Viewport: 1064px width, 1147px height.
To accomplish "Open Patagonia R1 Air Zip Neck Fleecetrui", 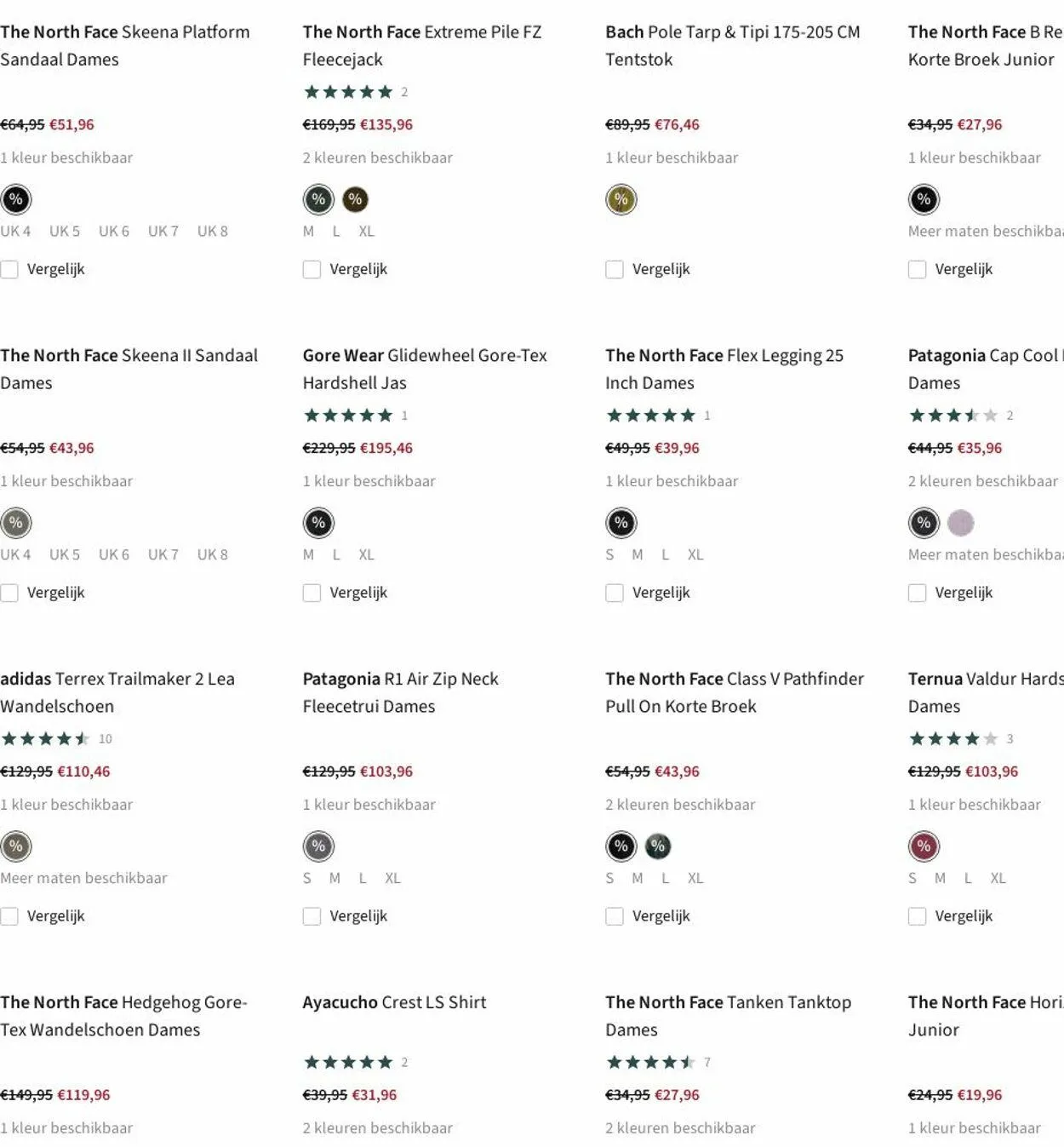I will coord(400,691).
